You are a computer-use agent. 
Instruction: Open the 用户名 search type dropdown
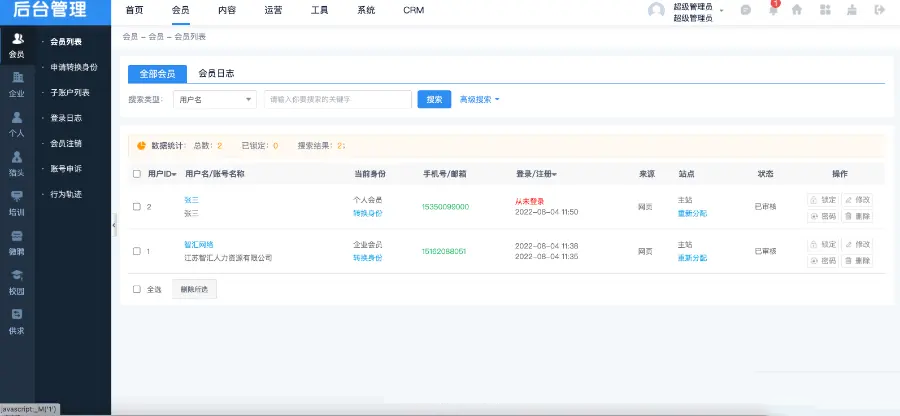pos(215,99)
